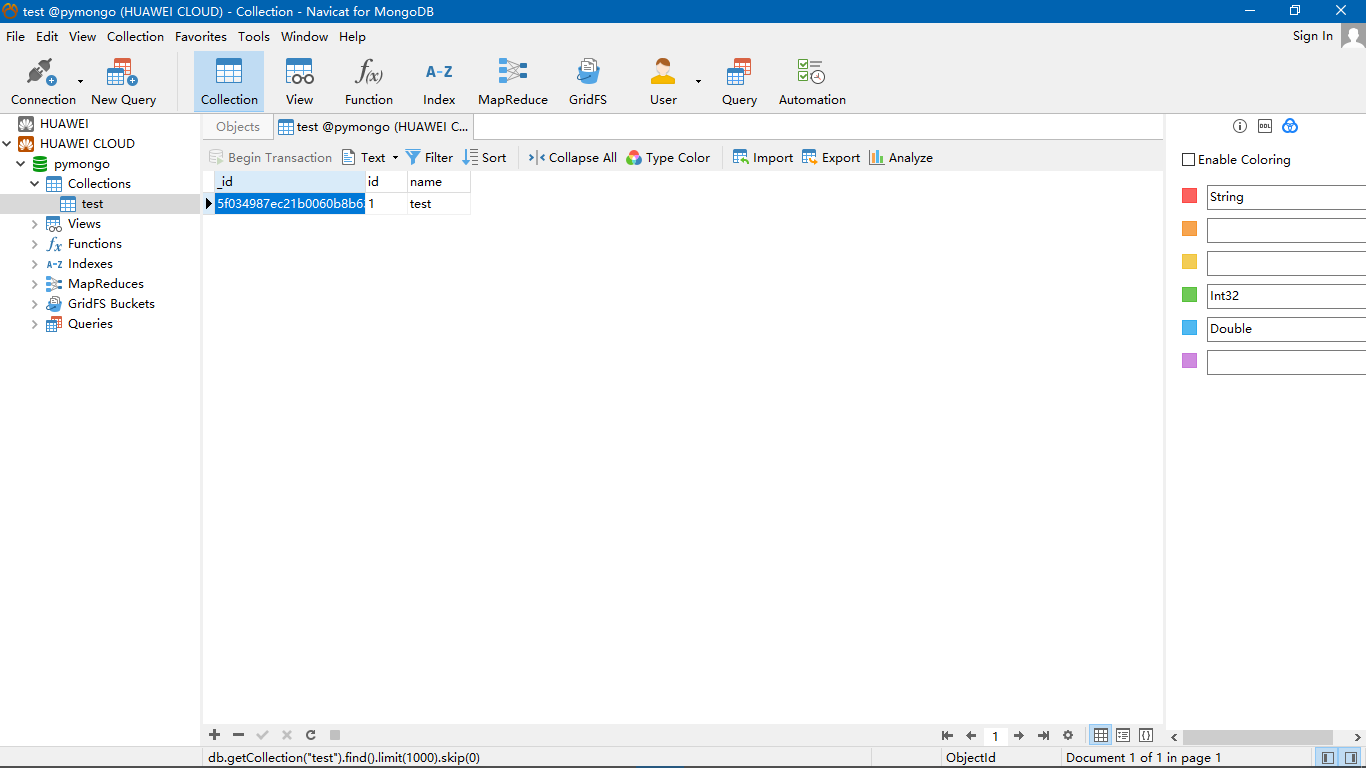This screenshot has width=1366, height=768.
Task: Open the Text dropdown arrow
Action: click(395, 158)
